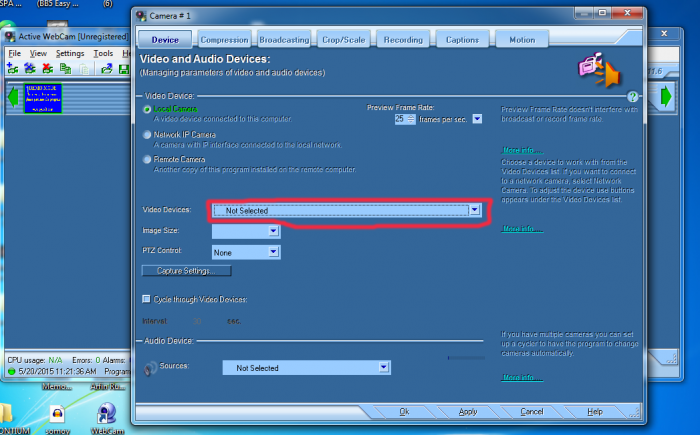Click the CPU usage N/A status text
Screen dimensions: 700x435
pyautogui.click(x=35, y=360)
